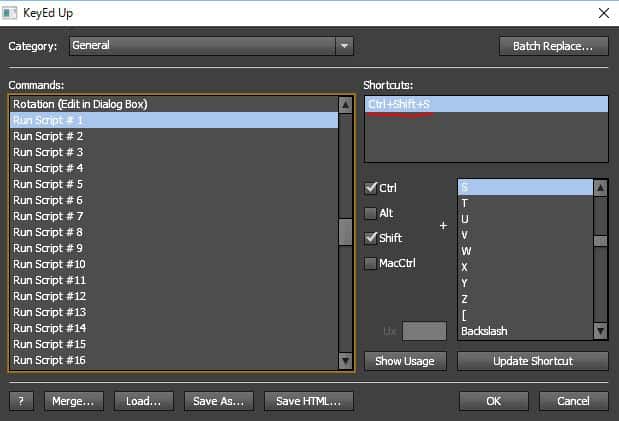The width and height of the screenshot is (619, 421).
Task: Click the General category combo box
Action: point(200,46)
